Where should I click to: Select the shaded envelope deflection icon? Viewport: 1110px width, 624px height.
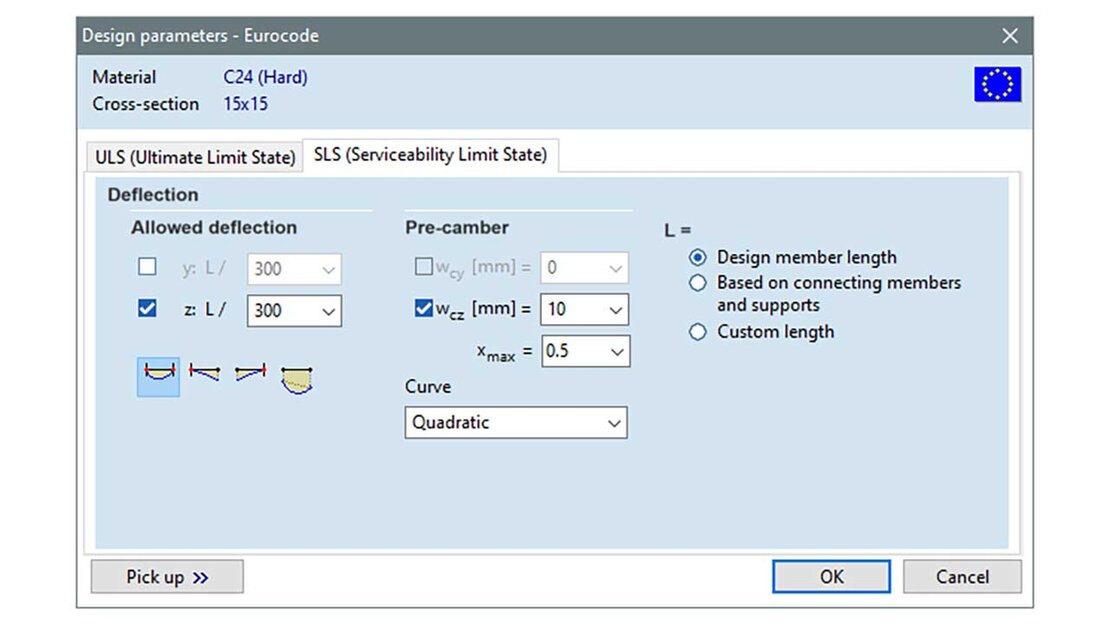coord(297,380)
